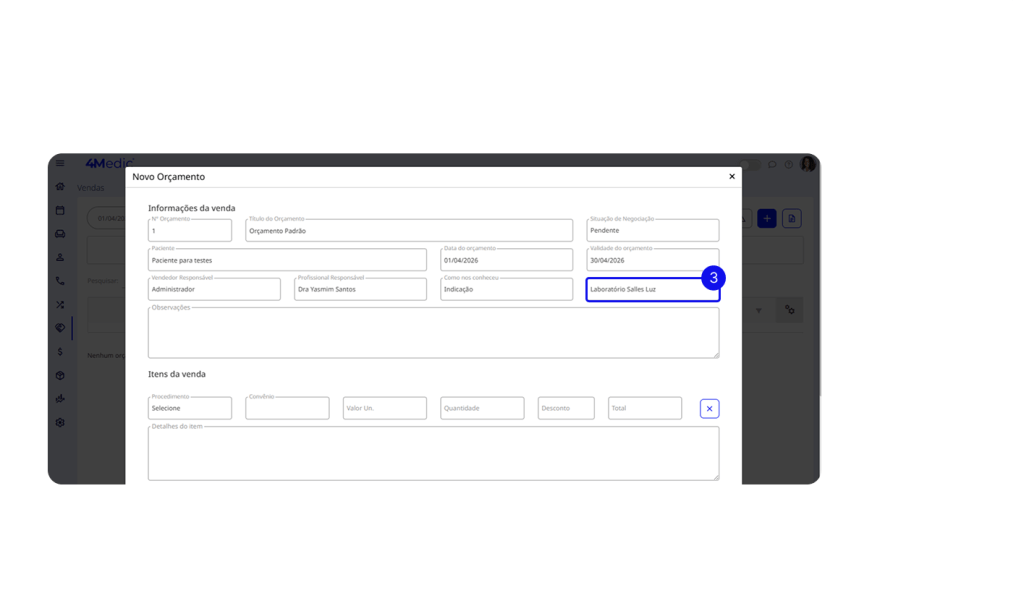Image resolution: width=1024 pixels, height=598 pixels.
Task: Click the hamburger menu icon
Action: [60, 163]
